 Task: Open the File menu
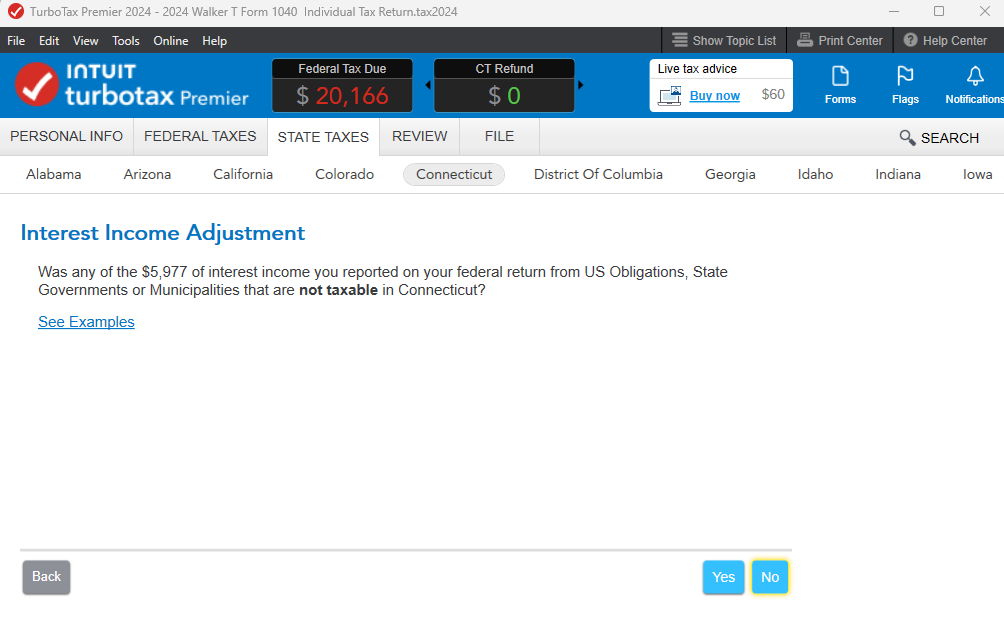(x=16, y=41)
